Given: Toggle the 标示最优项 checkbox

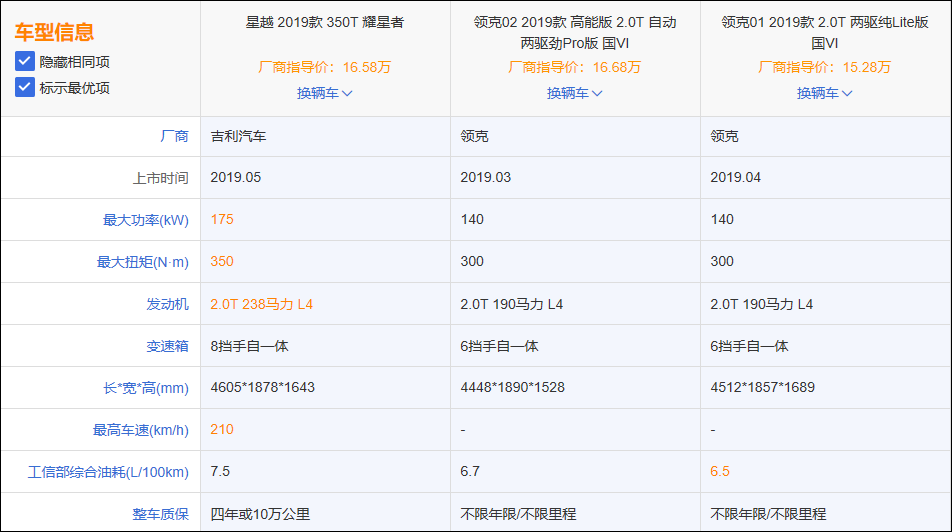Looking at the screenshot, I should tap(25, 87).
